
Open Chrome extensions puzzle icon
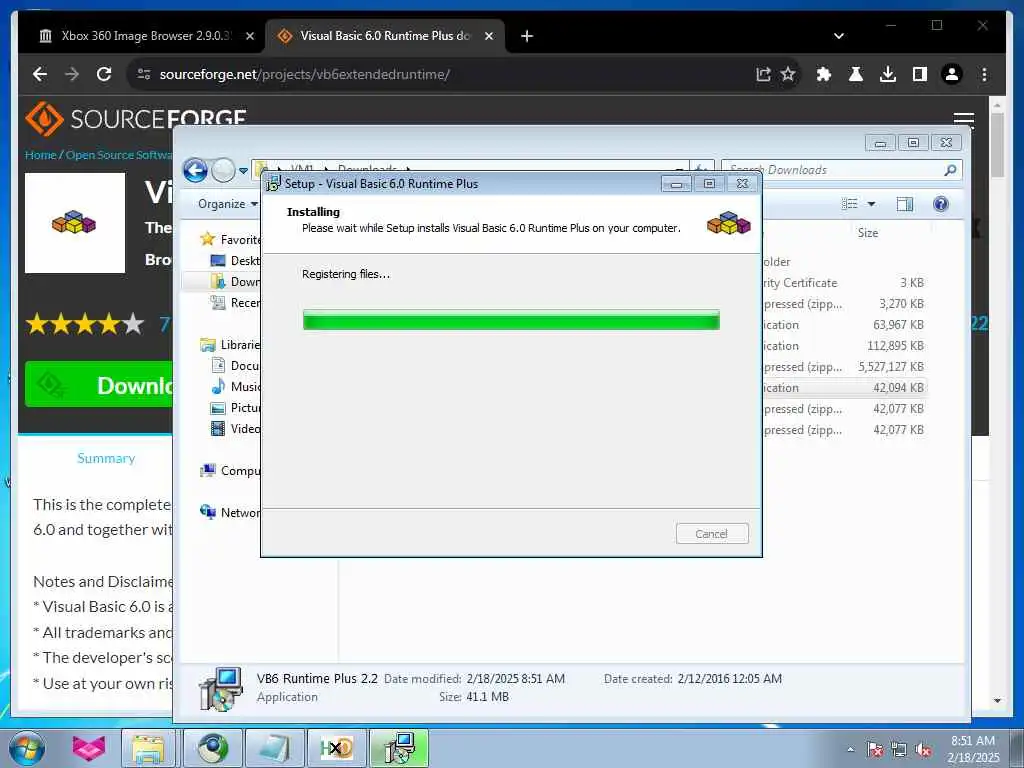click(x=824, y=74)
